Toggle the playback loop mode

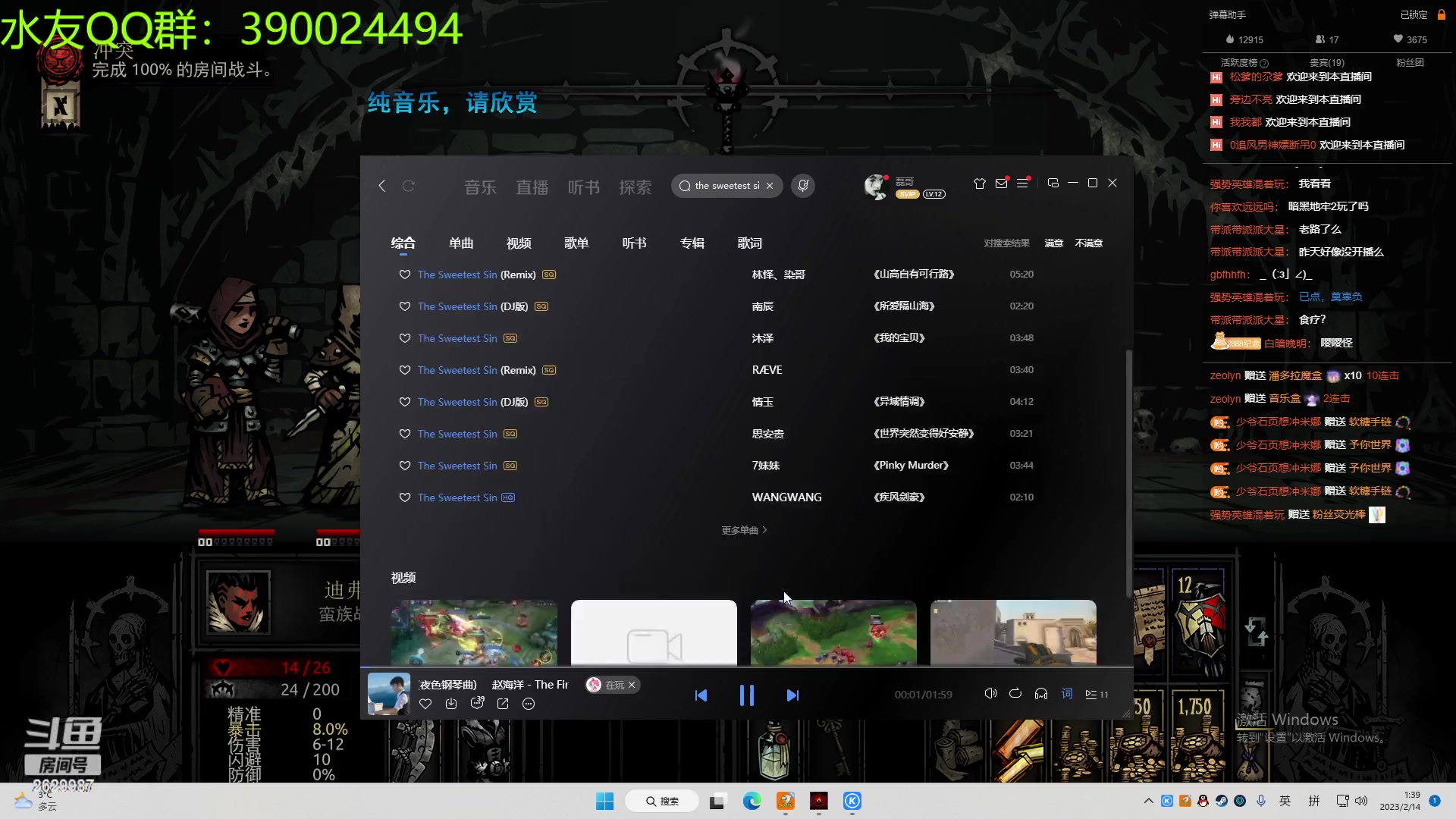click(1016, 693)
